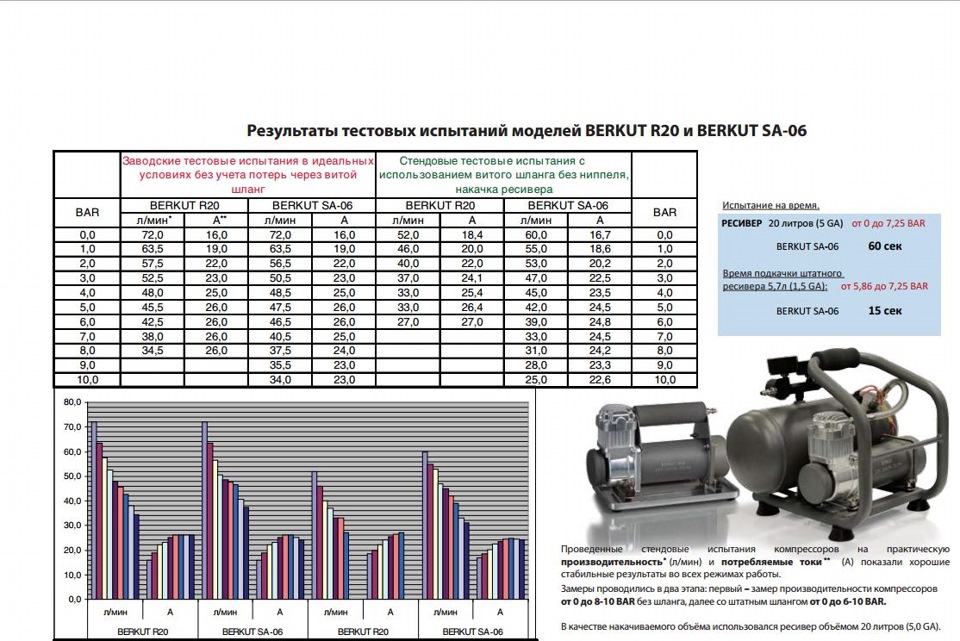This screenshot has height=641, width=960.
Task: Click the table value '50,5'
Action: click(280, 278)
